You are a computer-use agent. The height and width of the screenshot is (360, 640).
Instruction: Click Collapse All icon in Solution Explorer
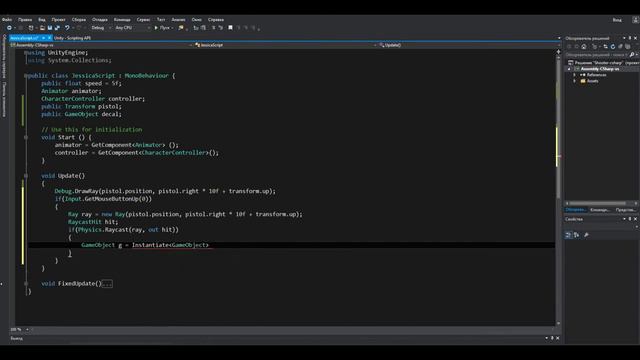pyautogui.click(x=620, y=47)
